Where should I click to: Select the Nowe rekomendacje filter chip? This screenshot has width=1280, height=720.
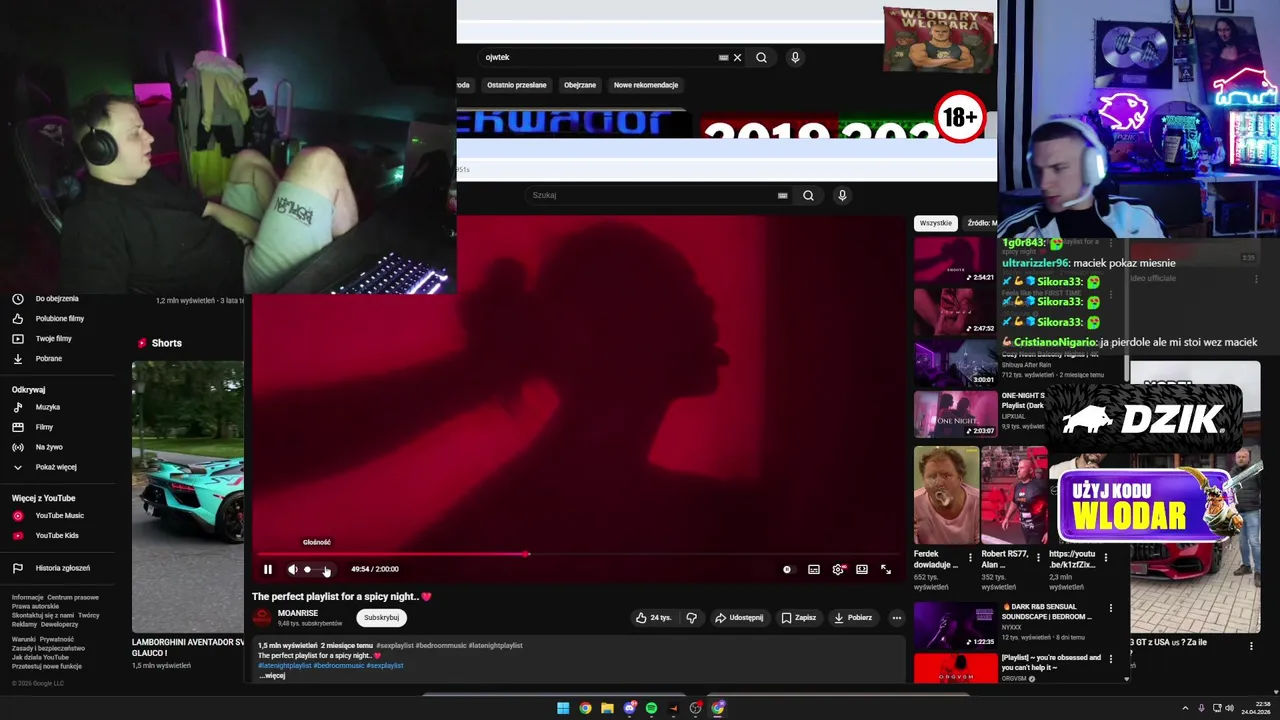click(646, 85)
